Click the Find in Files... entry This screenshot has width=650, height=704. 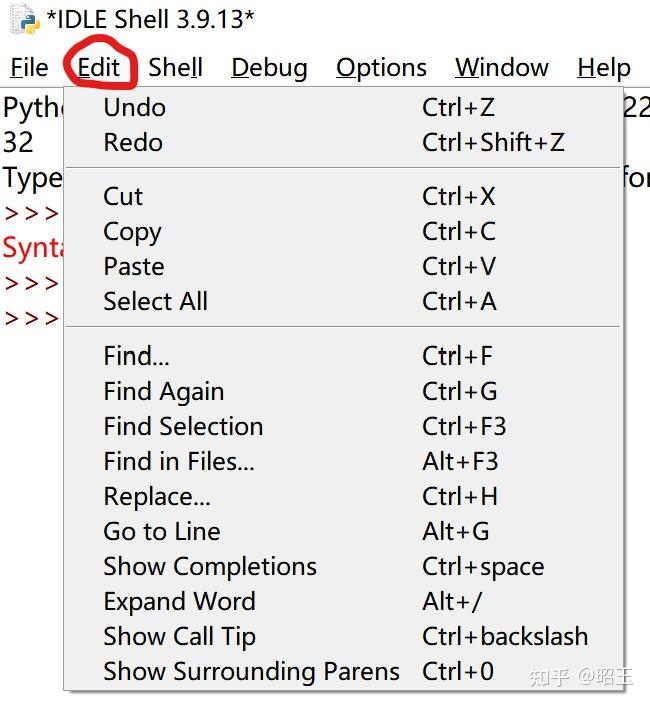[x=179, y=461]
